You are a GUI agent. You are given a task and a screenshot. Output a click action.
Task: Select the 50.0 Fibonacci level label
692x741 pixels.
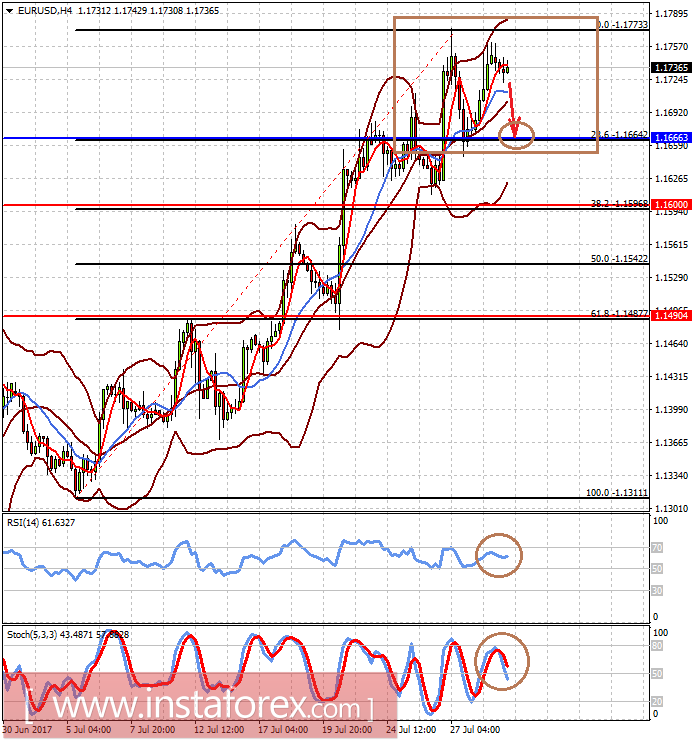point(619,259)
